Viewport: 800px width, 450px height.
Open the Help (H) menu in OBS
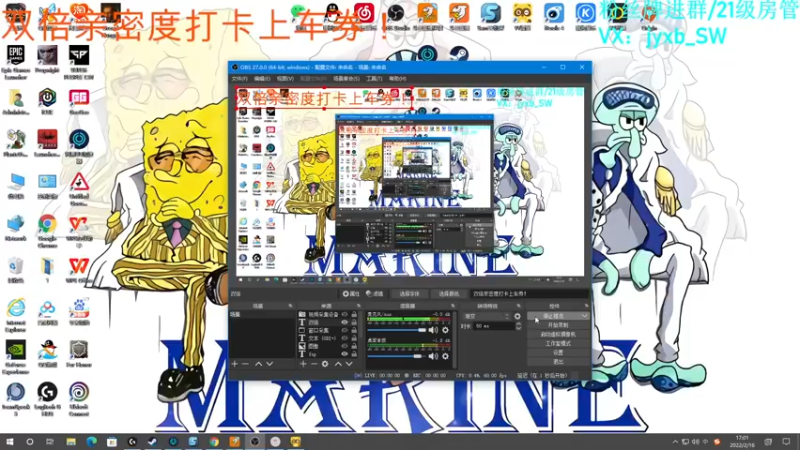[398, 79]
